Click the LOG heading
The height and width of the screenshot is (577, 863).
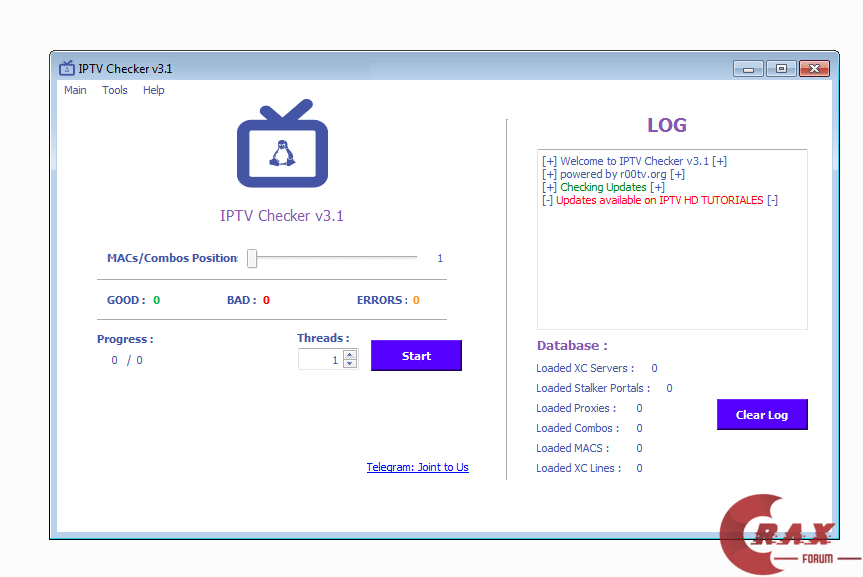click(x=667, y=125)
